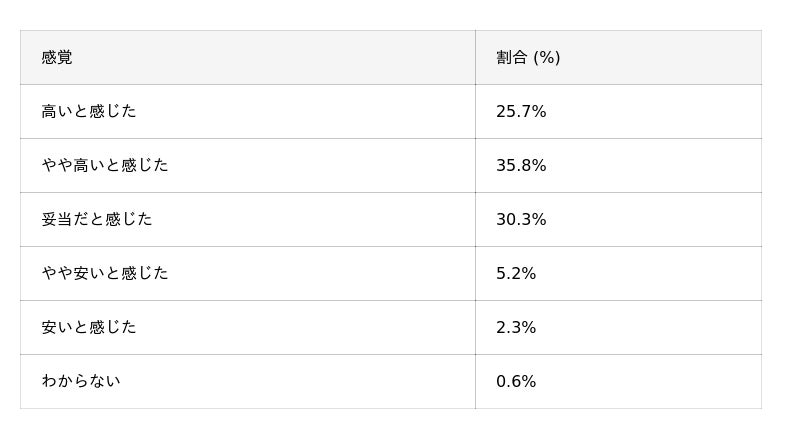Select the 35.8% percentage cell
This screenshot has height=439, width=800.
(521, 166)
